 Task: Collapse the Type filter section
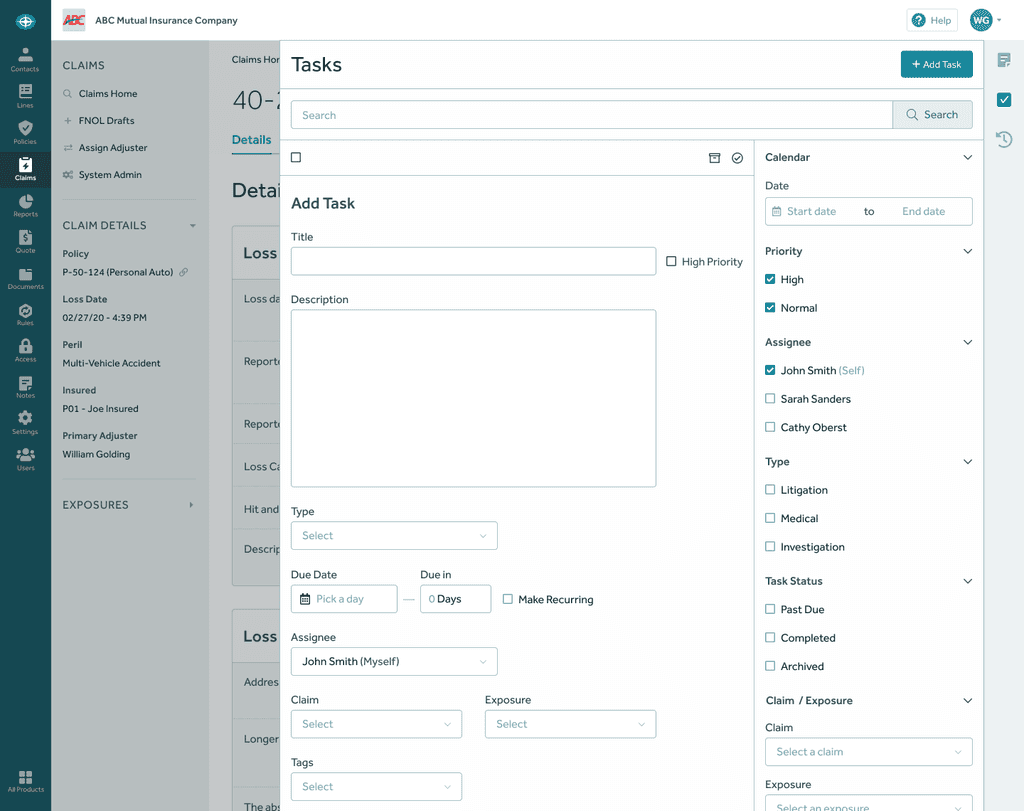(968, 462)
